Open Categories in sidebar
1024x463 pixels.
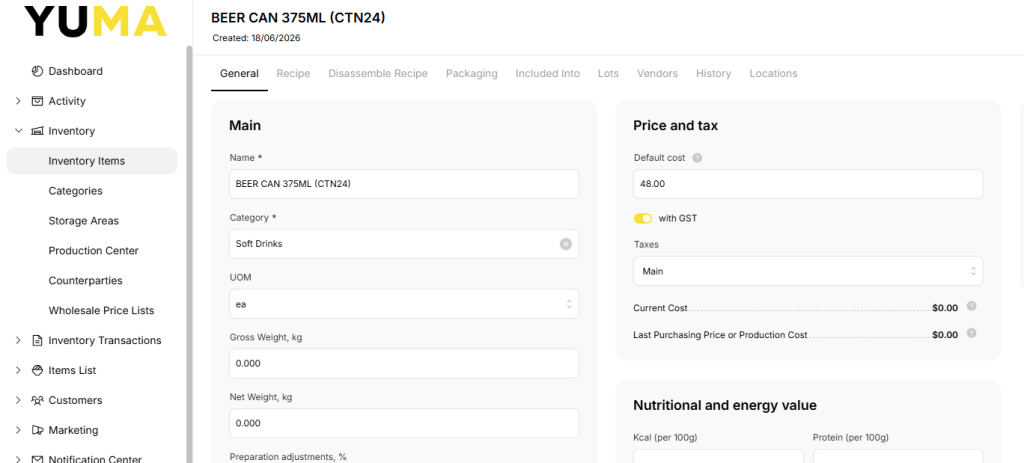(x=75, y=191)
